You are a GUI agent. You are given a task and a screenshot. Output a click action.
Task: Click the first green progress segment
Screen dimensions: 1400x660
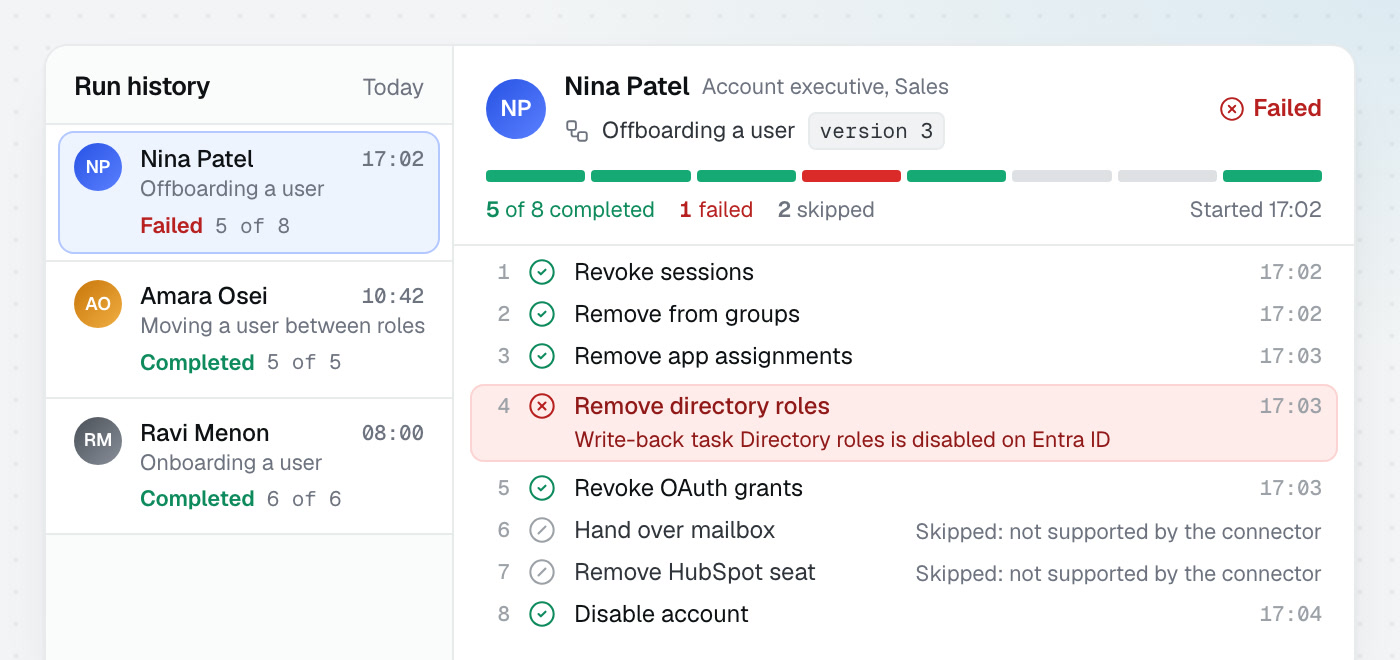pos(535,176)
